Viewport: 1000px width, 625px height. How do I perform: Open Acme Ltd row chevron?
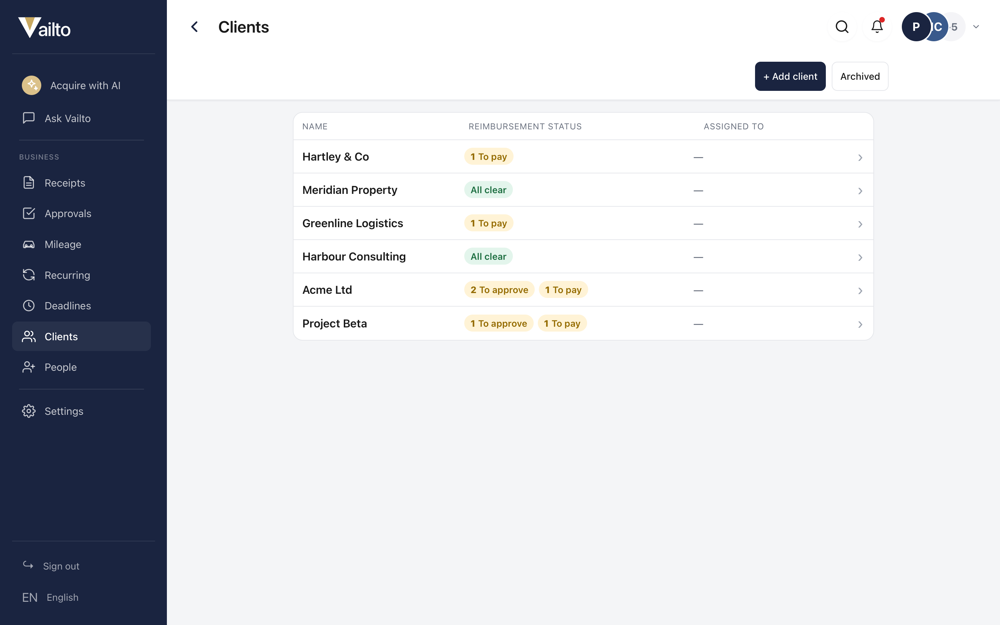coord(860,290)
